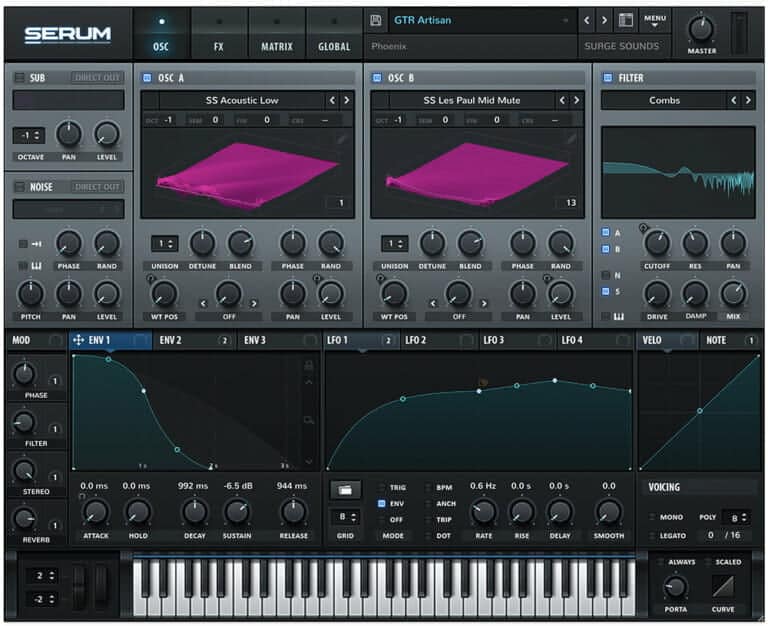Click the OSC B wavetable 3D display

[478, 172]
